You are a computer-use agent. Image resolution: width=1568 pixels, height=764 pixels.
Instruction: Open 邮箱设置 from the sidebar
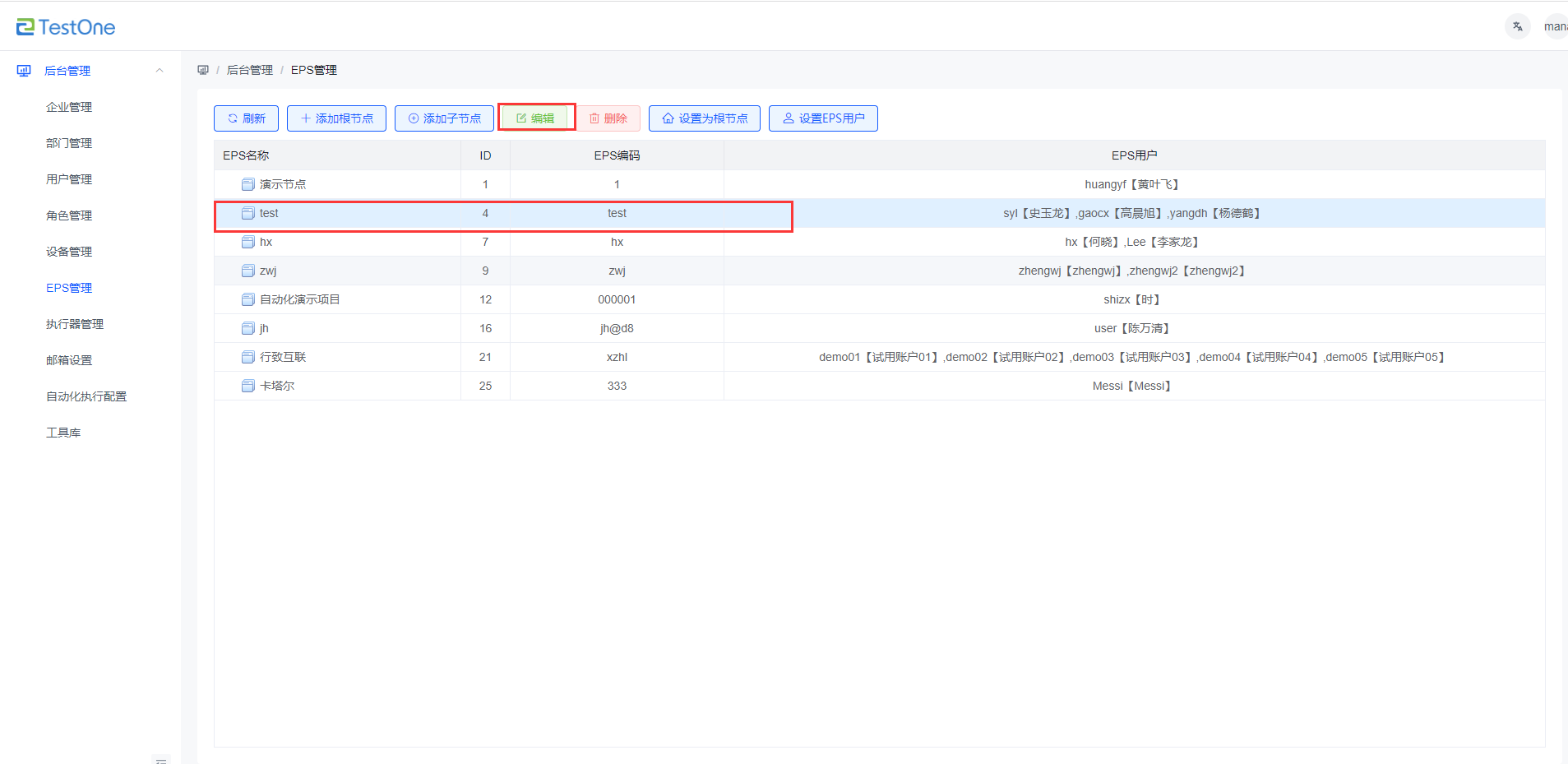[69, 360]
